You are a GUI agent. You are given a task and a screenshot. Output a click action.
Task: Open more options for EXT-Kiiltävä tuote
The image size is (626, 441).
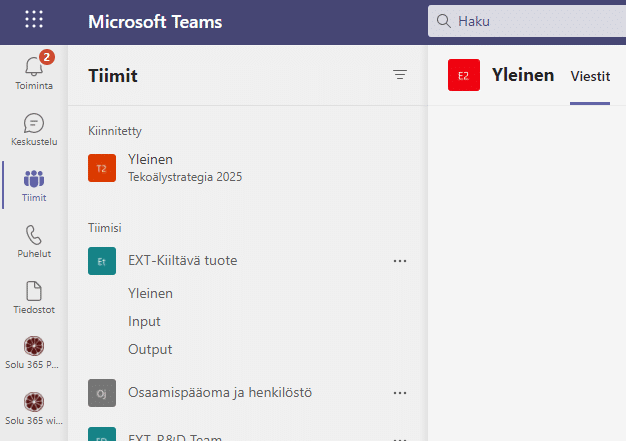click(400, 261)
